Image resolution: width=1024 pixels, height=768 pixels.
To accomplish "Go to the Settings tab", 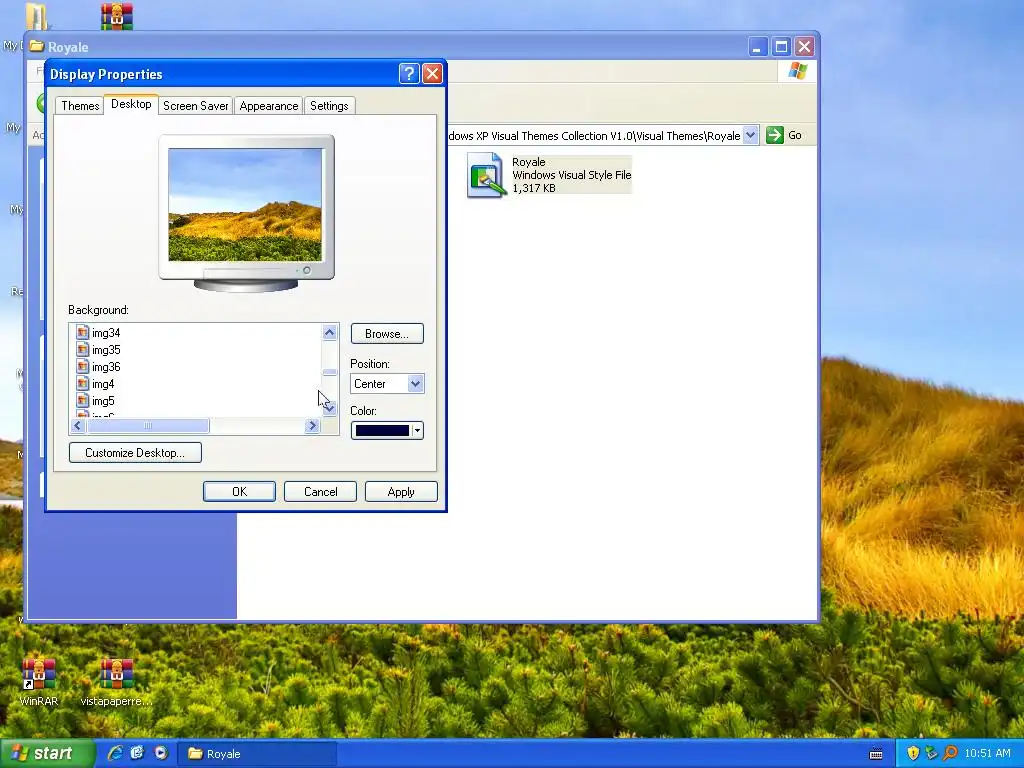I will (x=328, y=106).
